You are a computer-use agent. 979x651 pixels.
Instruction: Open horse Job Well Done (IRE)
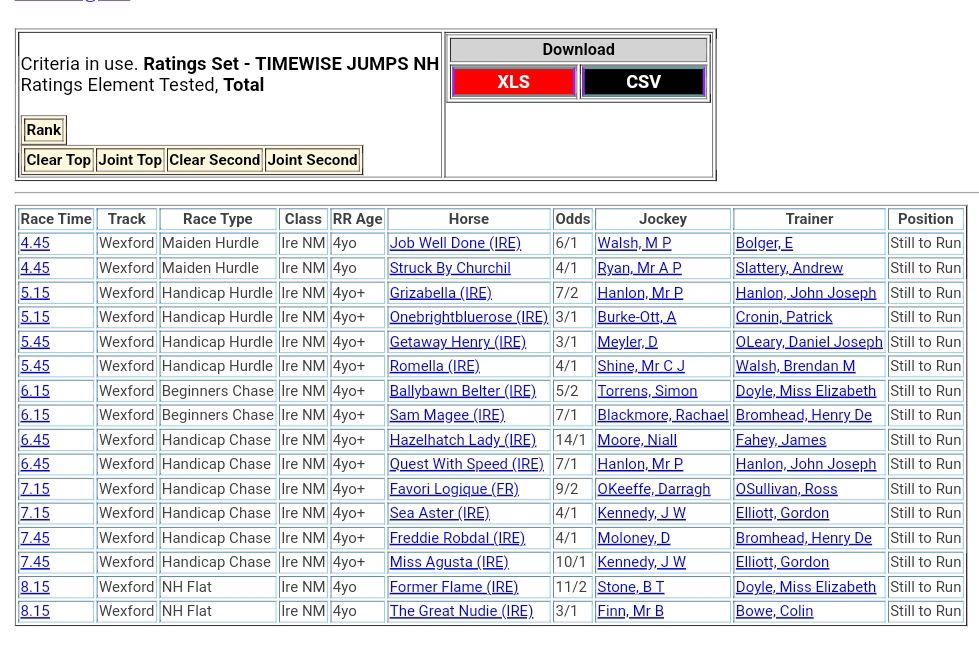point(455,243)
